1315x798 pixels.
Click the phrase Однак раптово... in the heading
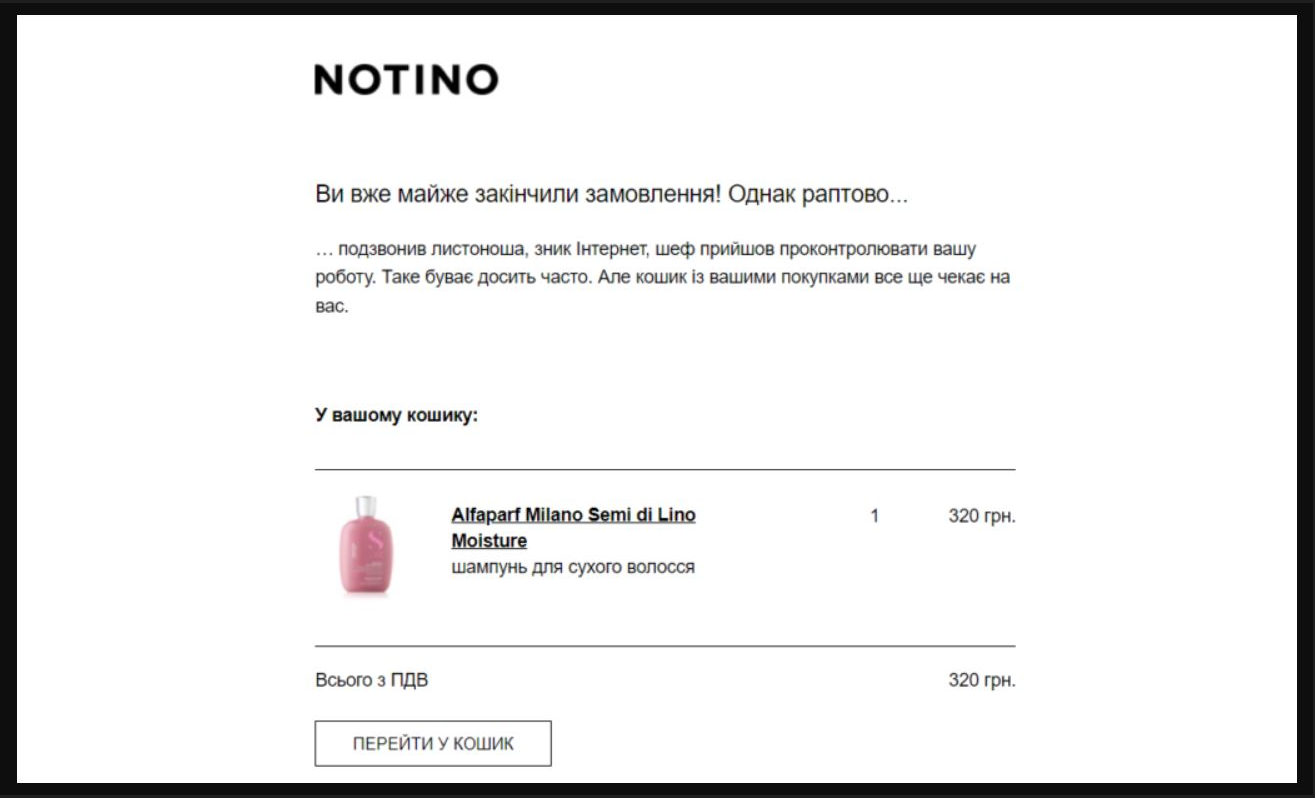click(x=818, y=194)
